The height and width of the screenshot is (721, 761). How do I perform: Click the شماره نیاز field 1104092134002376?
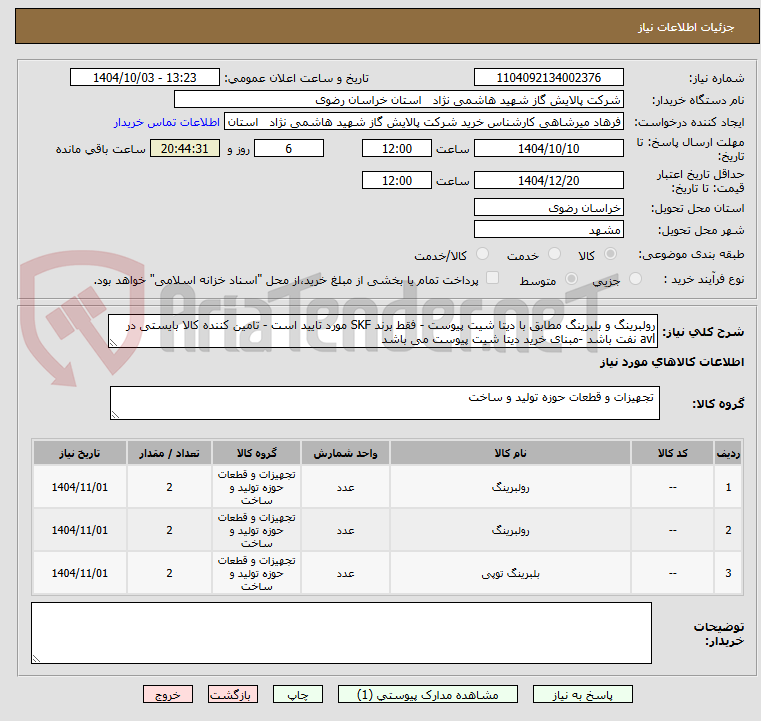pyautogui.click(x=548, y=77)
